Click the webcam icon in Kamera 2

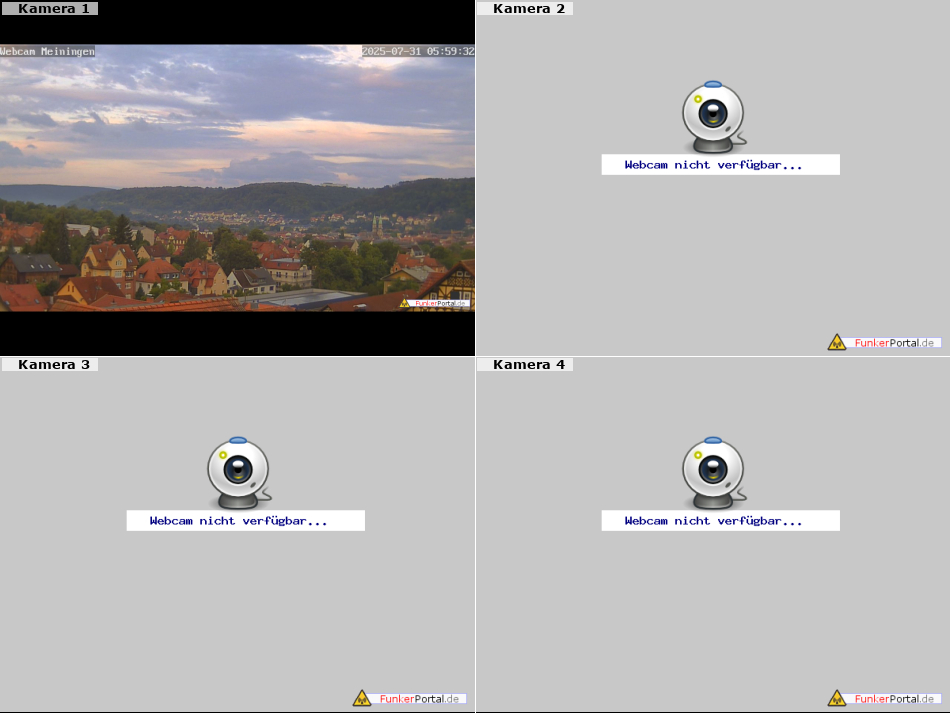pos(714,117)
